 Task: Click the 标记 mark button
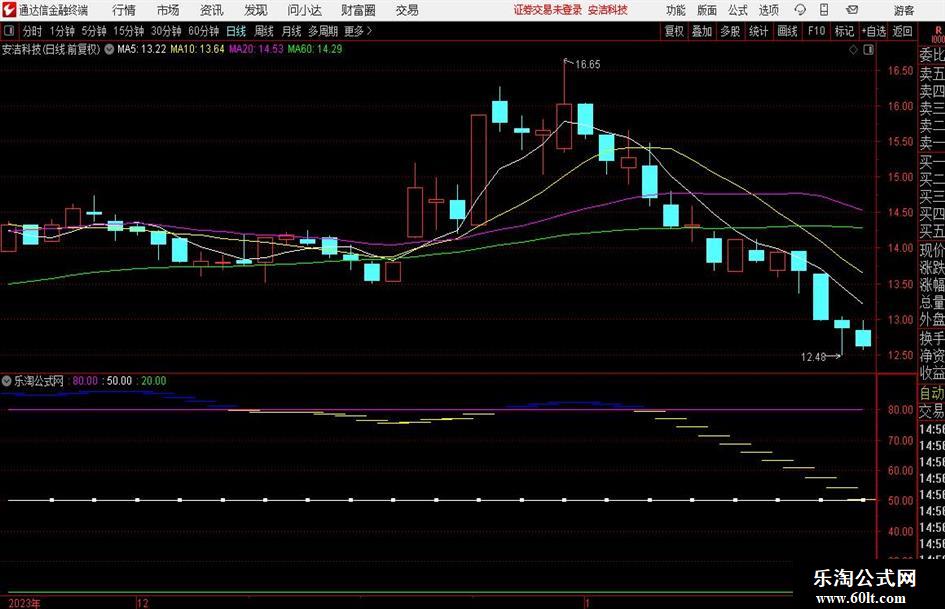click(x=844, y=31)
